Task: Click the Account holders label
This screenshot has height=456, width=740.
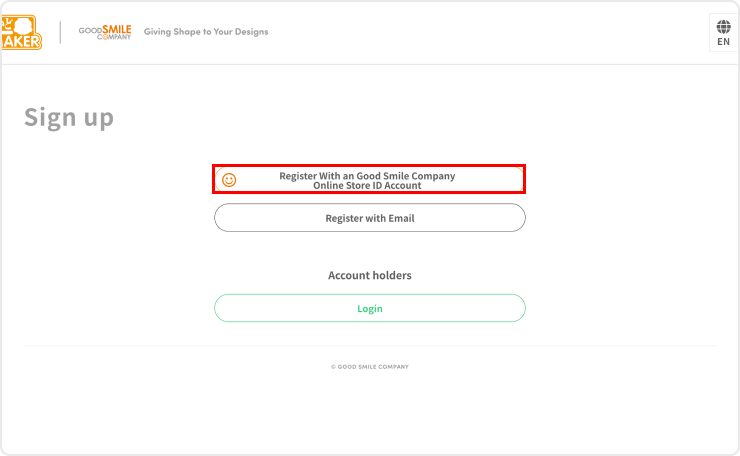Action: click(x=369, y=275)
